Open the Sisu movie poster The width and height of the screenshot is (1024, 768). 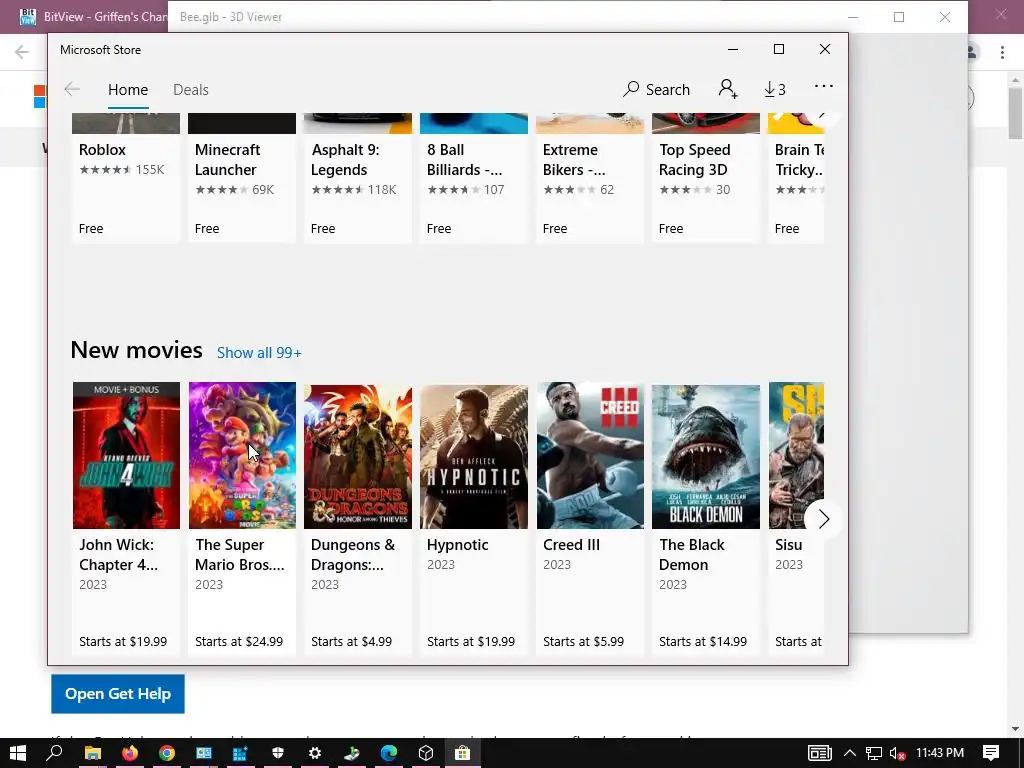[796, 456]
